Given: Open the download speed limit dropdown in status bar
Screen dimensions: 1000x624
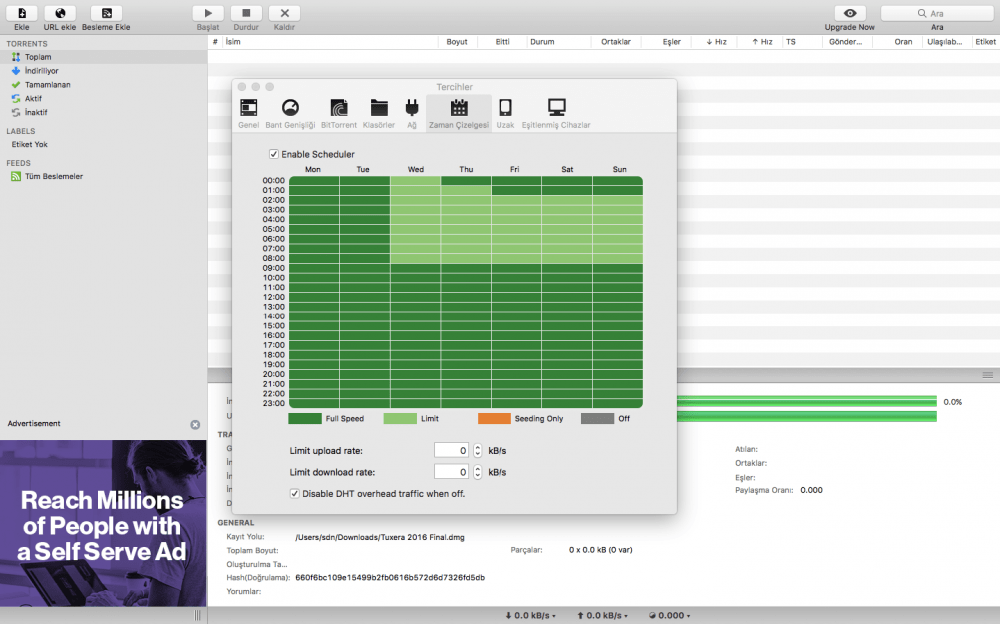Looking at the screenshot, I should (531, 615).
